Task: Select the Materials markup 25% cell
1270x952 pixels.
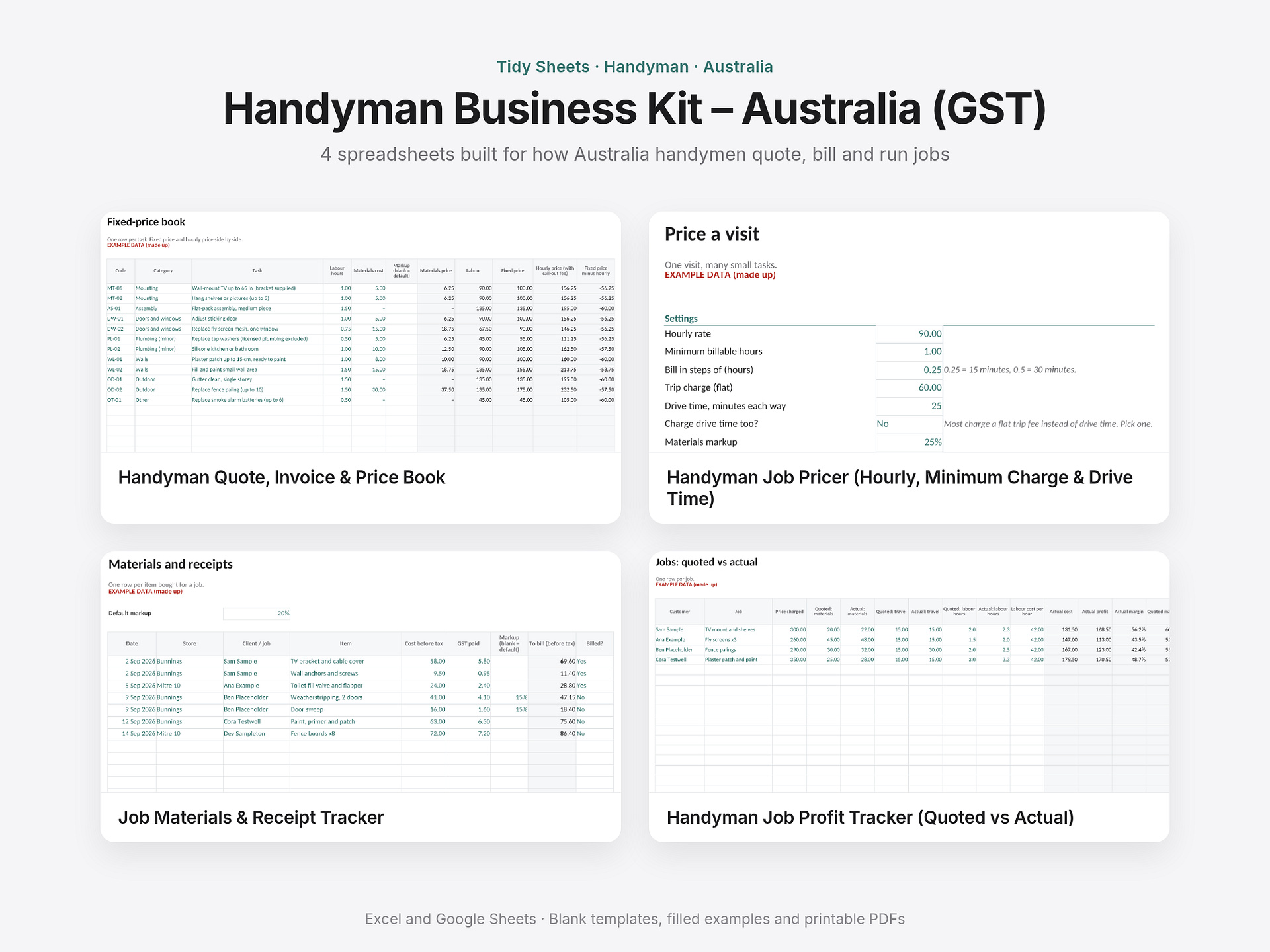Action: point(910,442)
